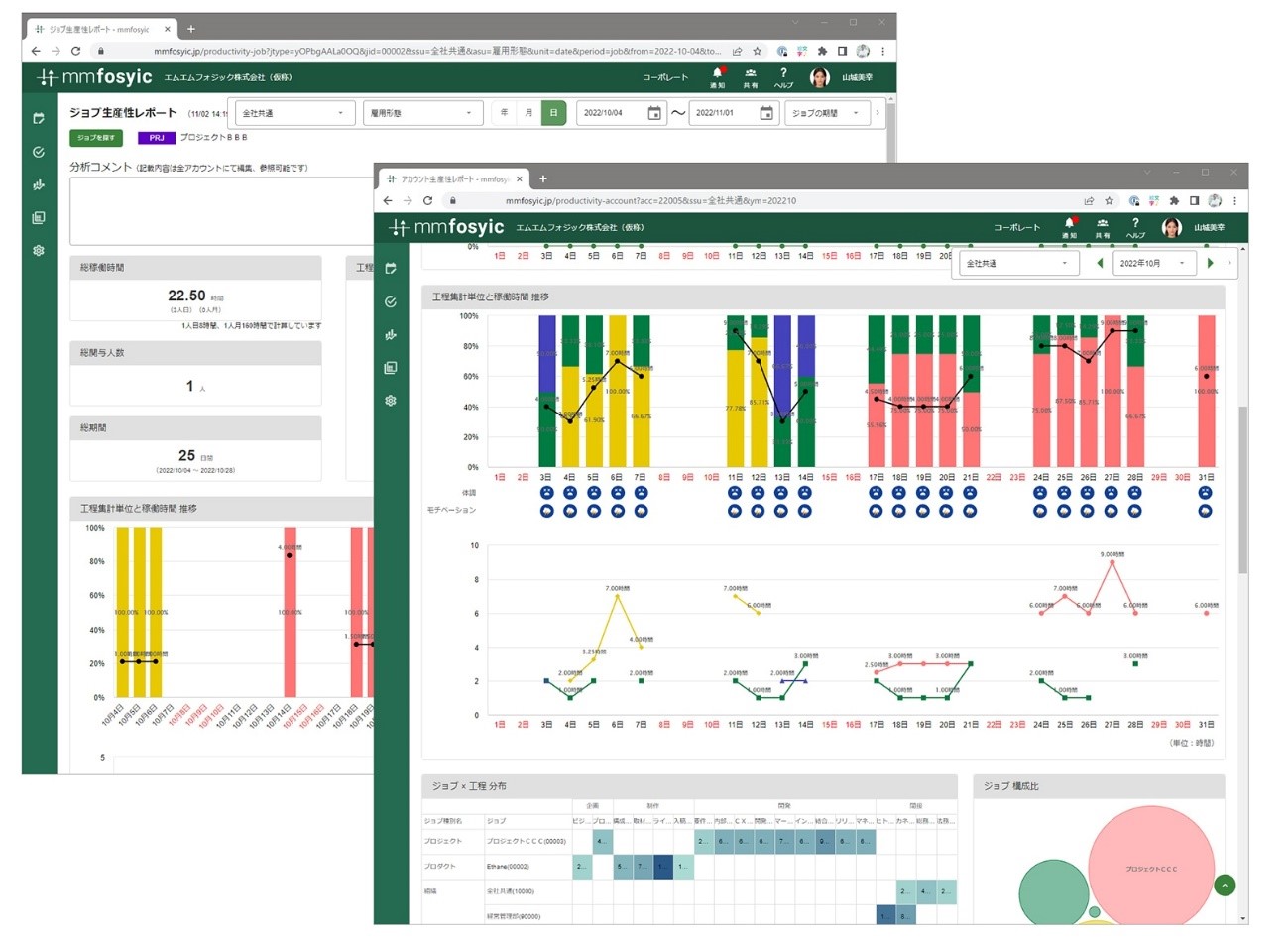This screenshot has width=1288, height=947.
Task: Go to the next month with the right arrow
Action: coord(1210,263)
